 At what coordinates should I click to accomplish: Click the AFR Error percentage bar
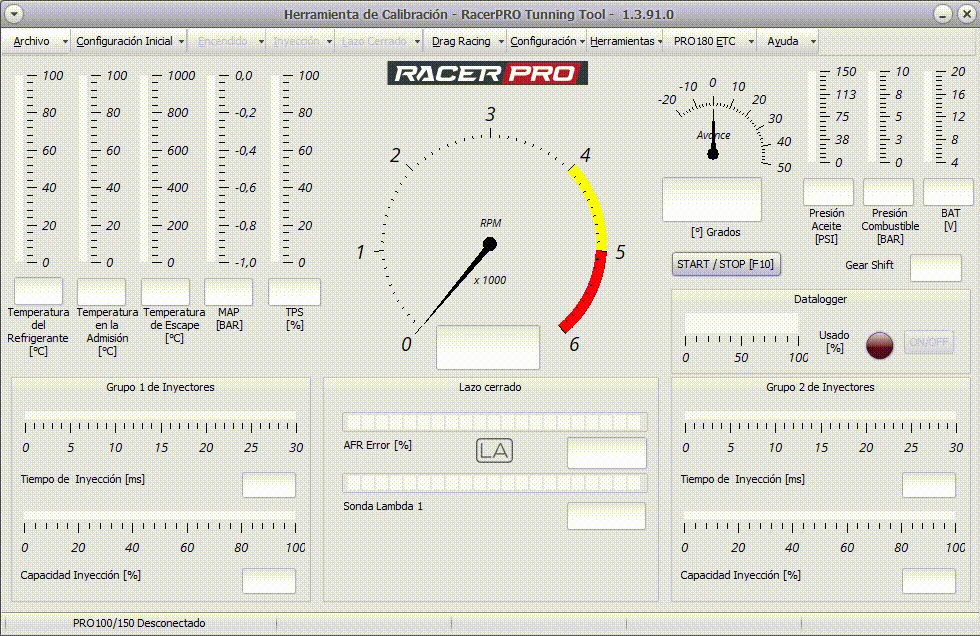pos(494,422)
